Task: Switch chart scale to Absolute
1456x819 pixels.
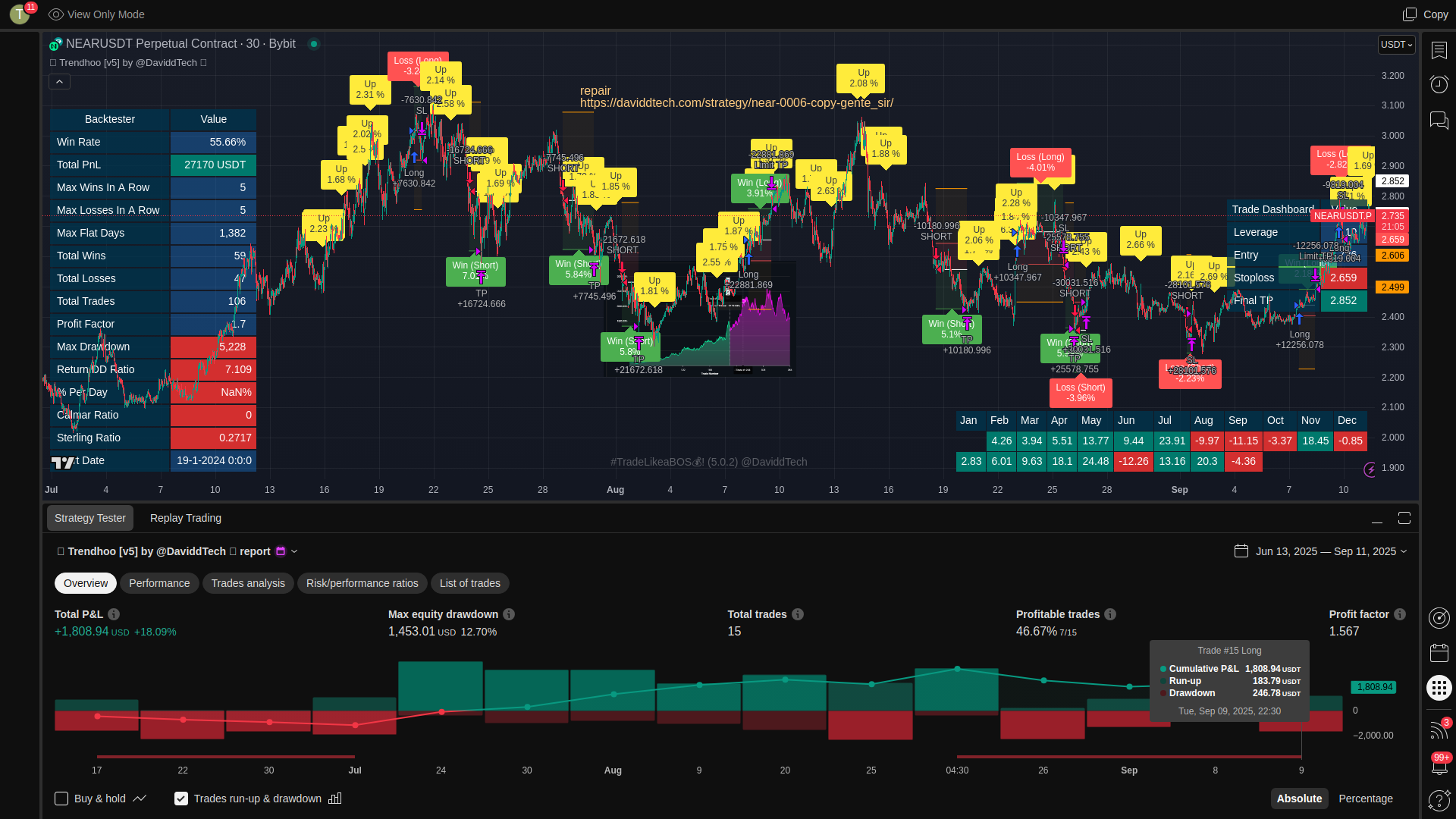Action: click(x=1299, y=799)
